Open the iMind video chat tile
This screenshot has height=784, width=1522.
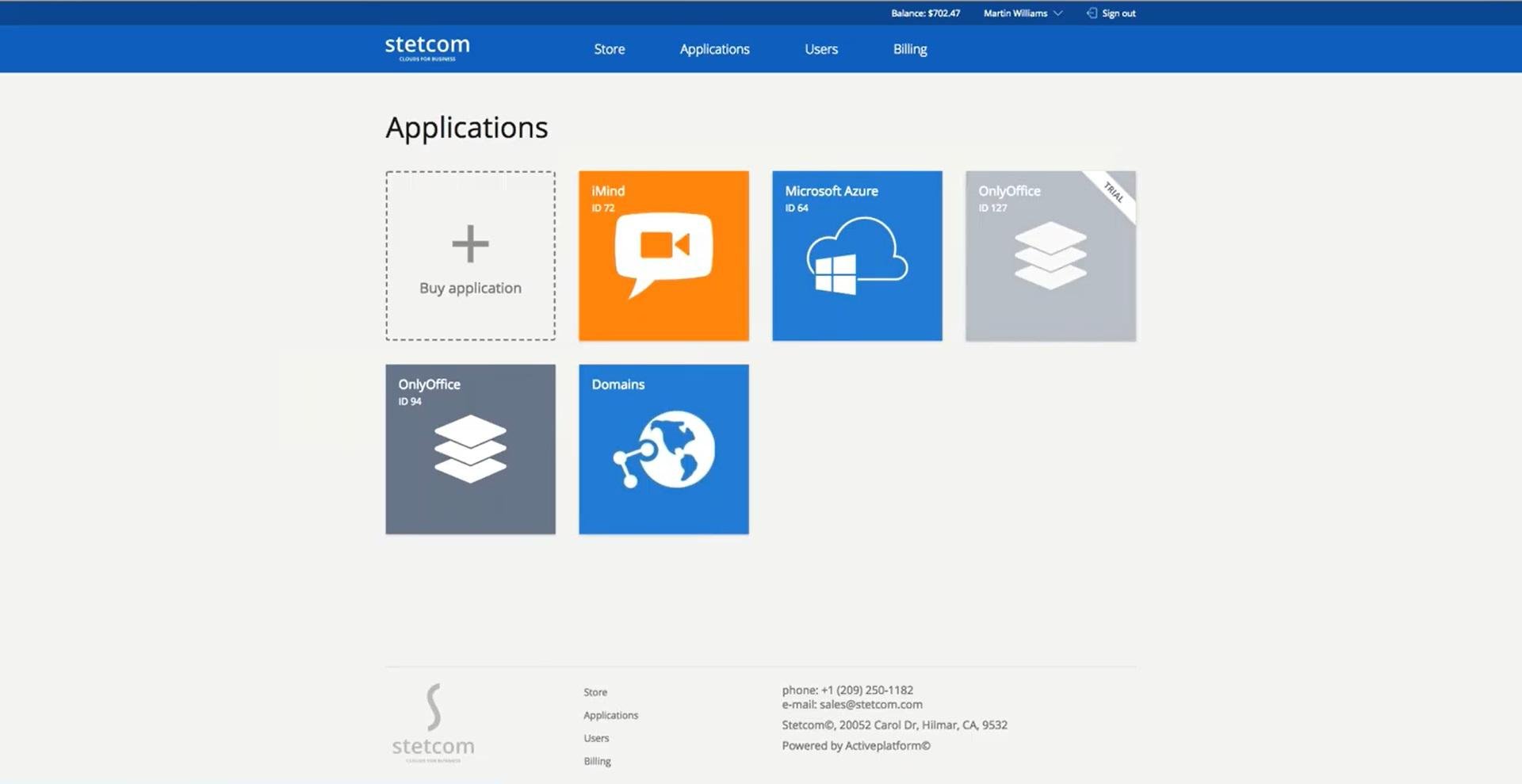pos(663,256)
